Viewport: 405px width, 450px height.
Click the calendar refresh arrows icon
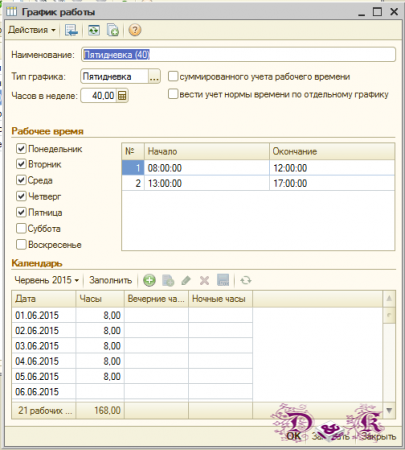tap(246, 280)
